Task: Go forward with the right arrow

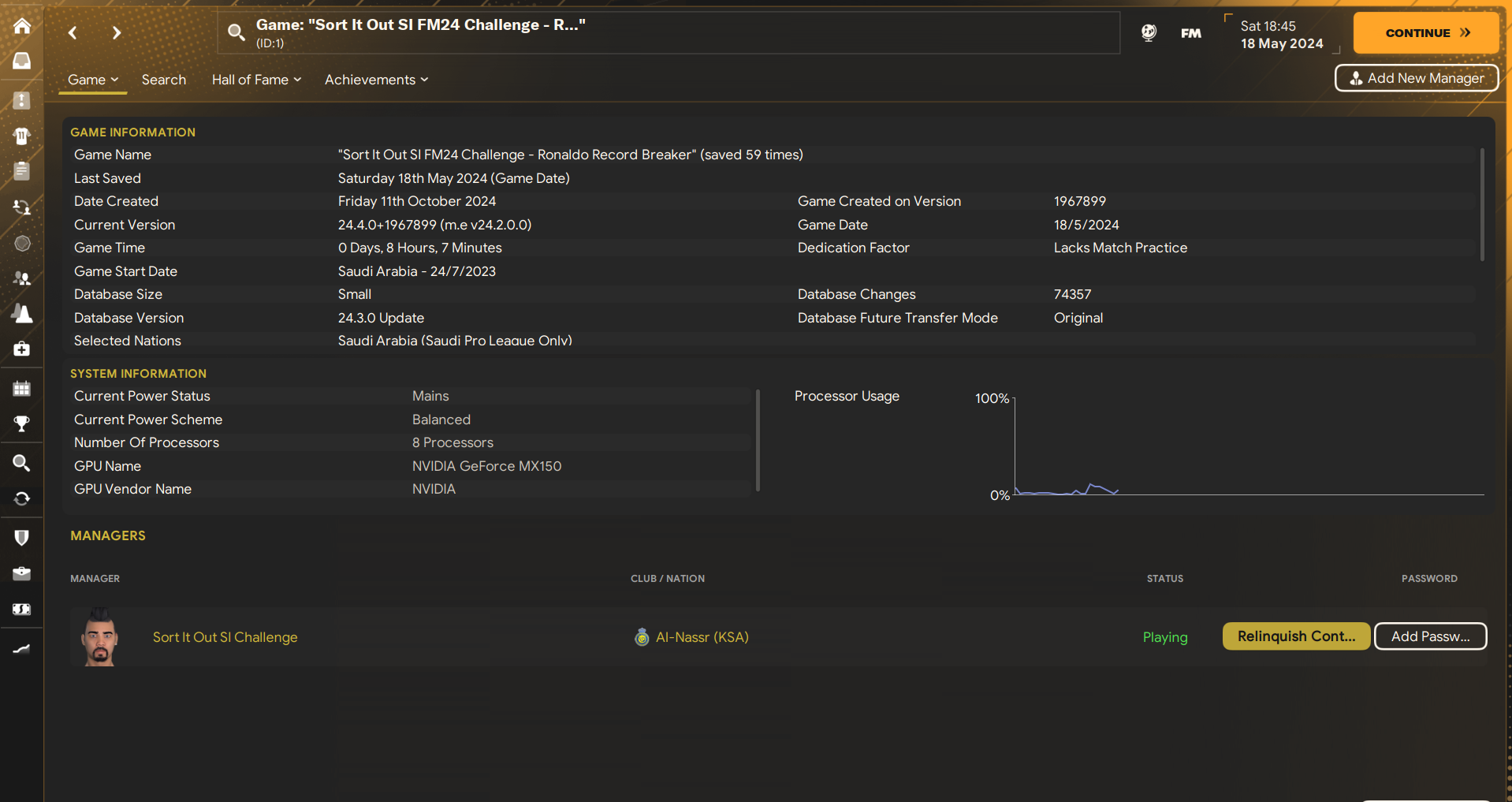Action: [117, 32]
